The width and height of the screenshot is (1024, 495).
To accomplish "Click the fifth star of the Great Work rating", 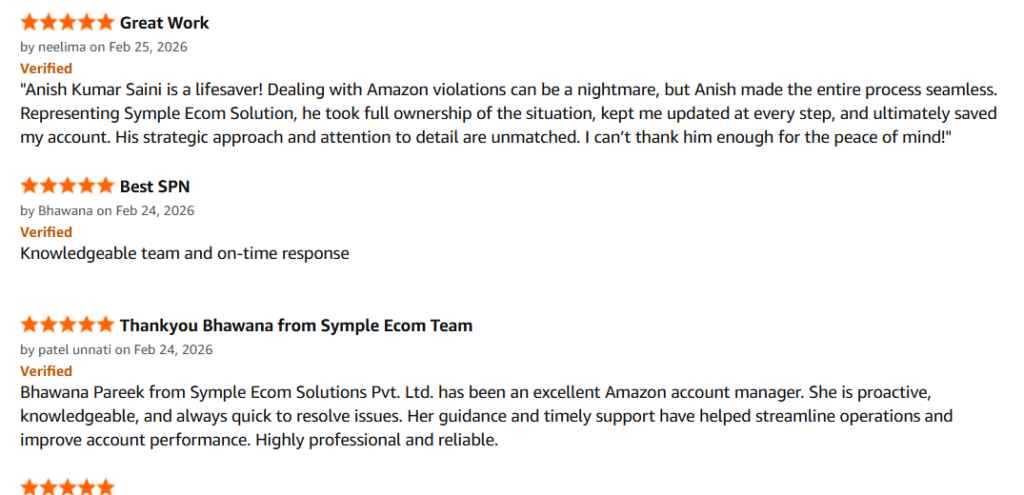I will 105,22.
